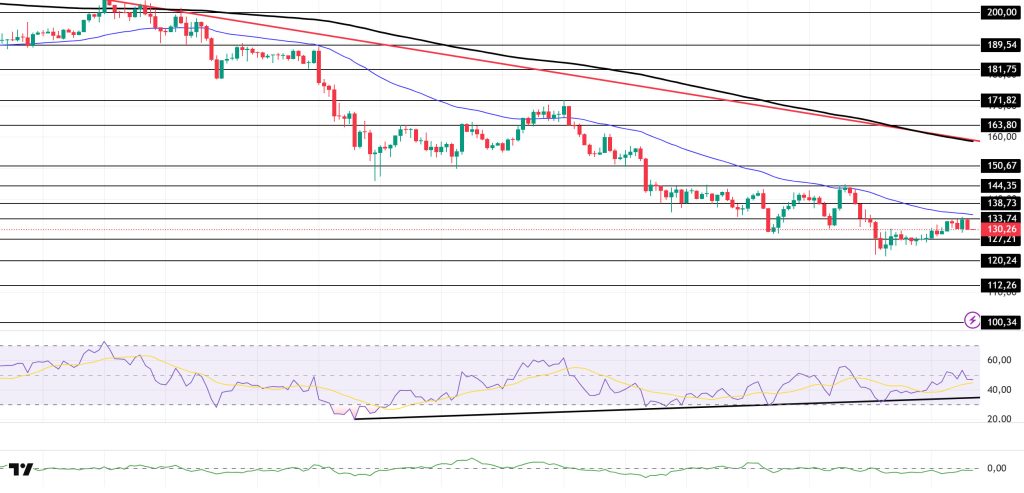Click the TradingView logo icon
The height and width of the screenshot is (493, 1024).
pos(21,468)
